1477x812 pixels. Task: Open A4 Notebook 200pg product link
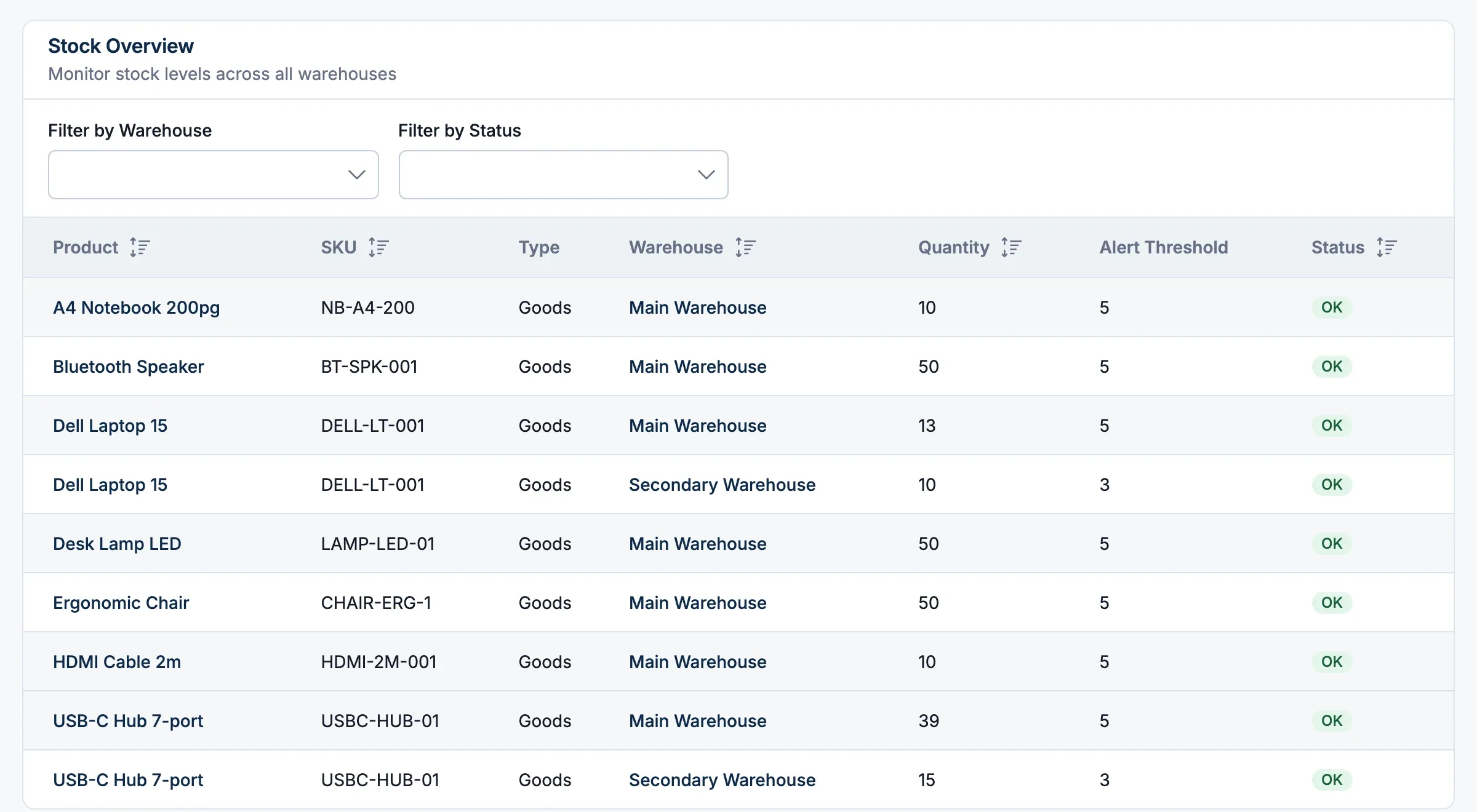(137, 308)
